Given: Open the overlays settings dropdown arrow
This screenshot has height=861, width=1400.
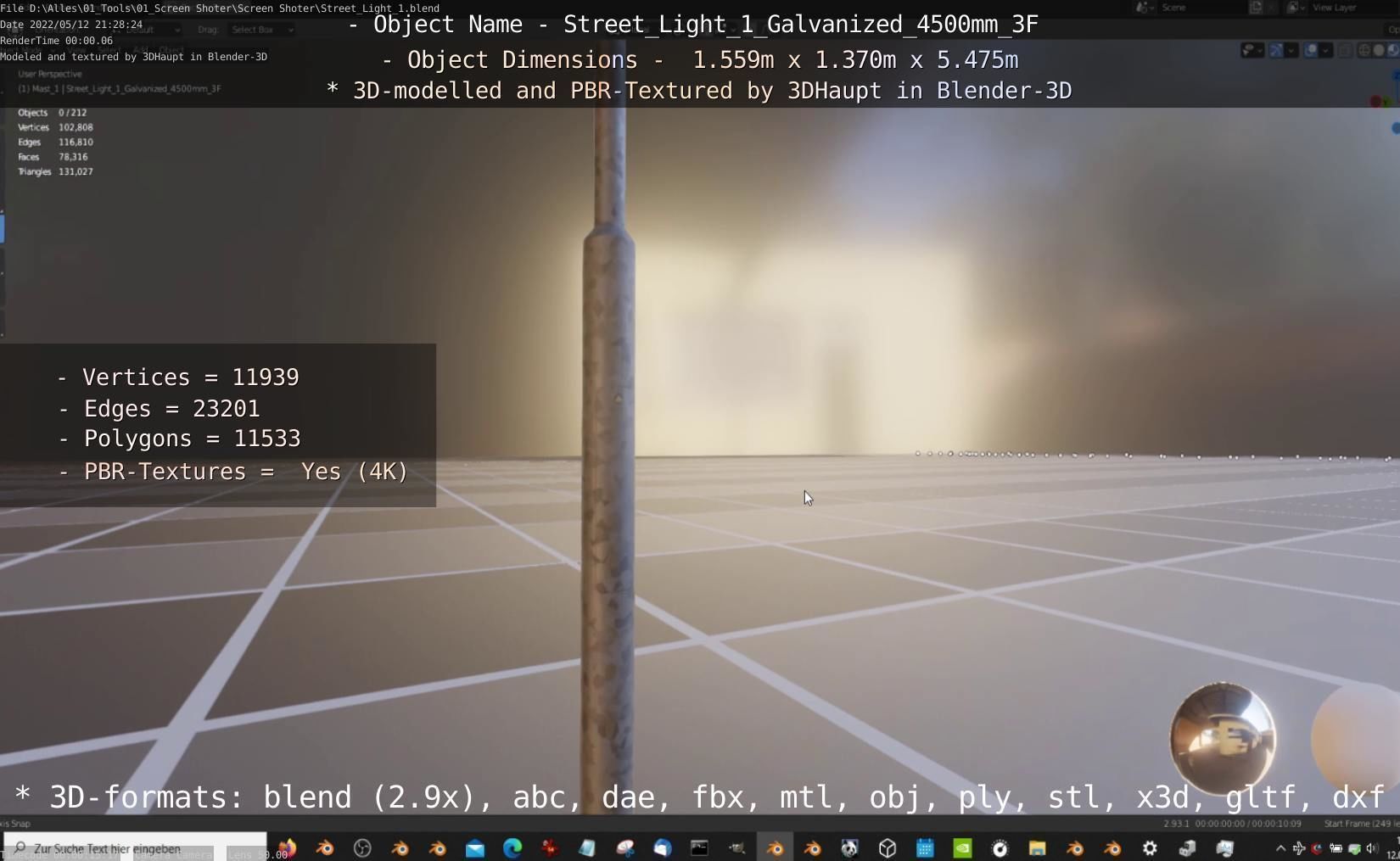Looking at the screenshot, I should point(1325,51).
